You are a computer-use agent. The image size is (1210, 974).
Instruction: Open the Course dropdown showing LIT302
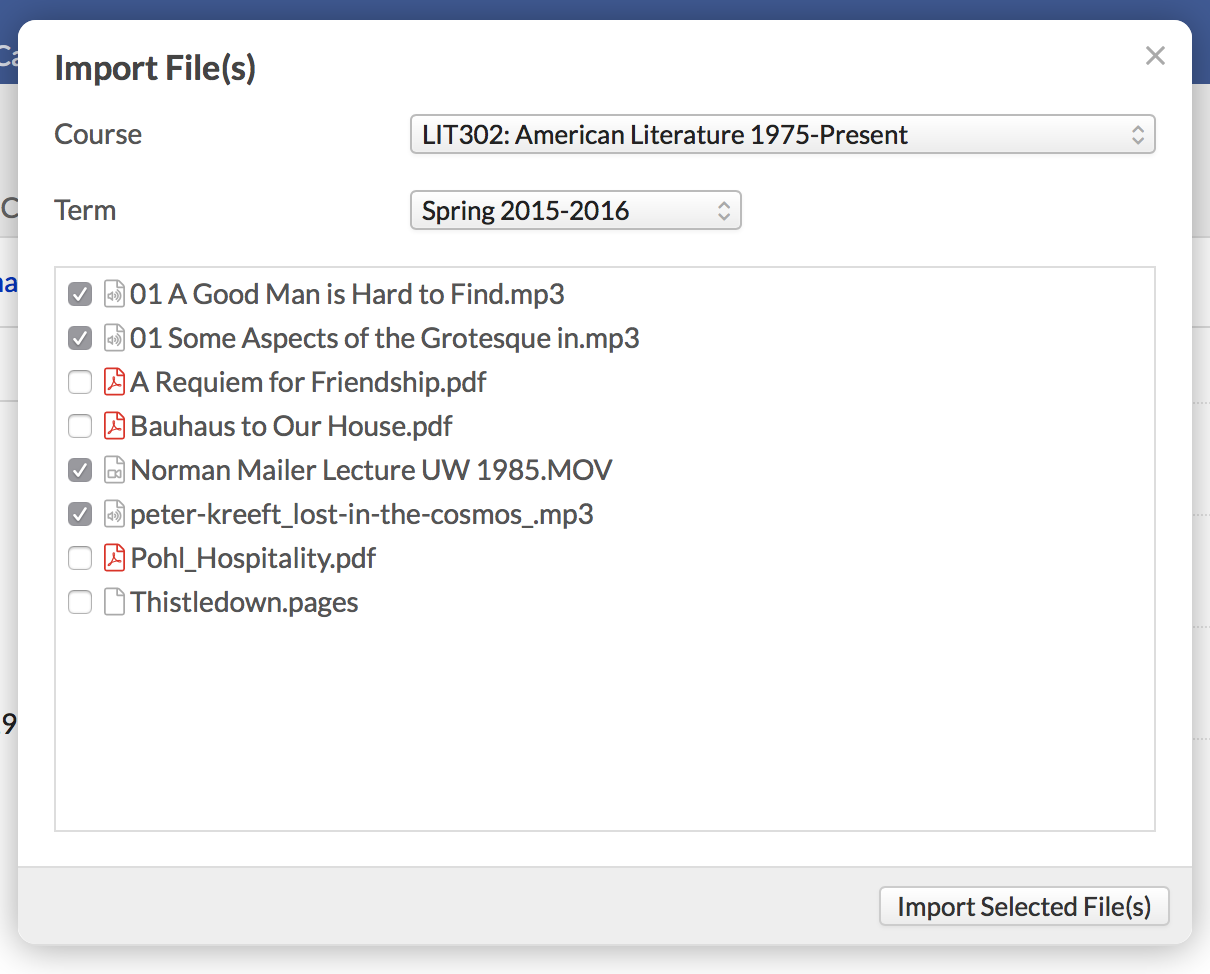click(782, 134)
